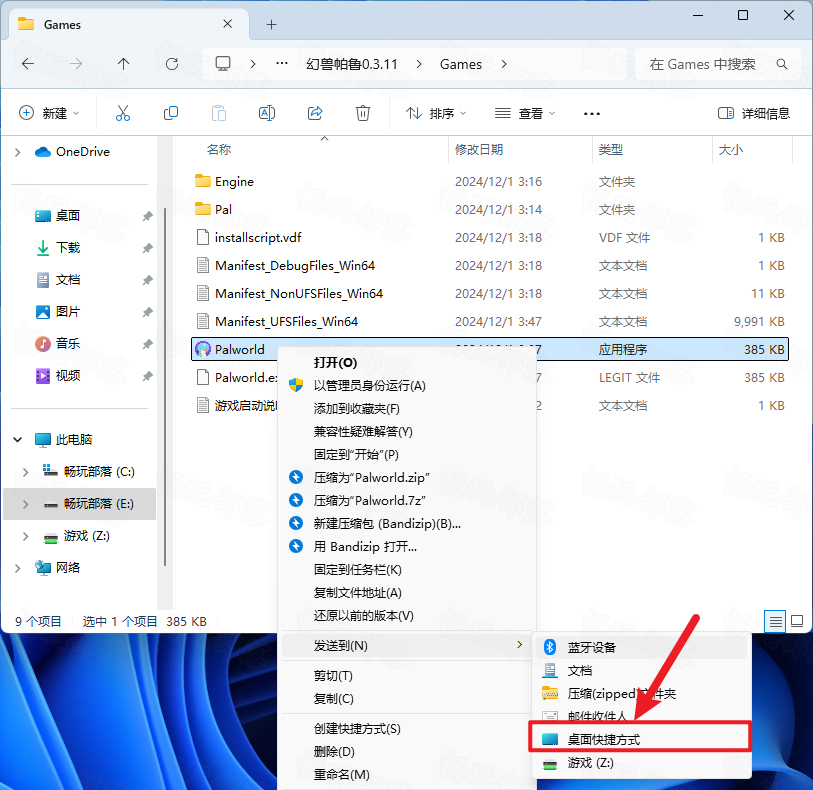Expand the OneDrive tree node
Image resolution: width=813 pixels, height=790 pixels.
[x=18, y=152]
